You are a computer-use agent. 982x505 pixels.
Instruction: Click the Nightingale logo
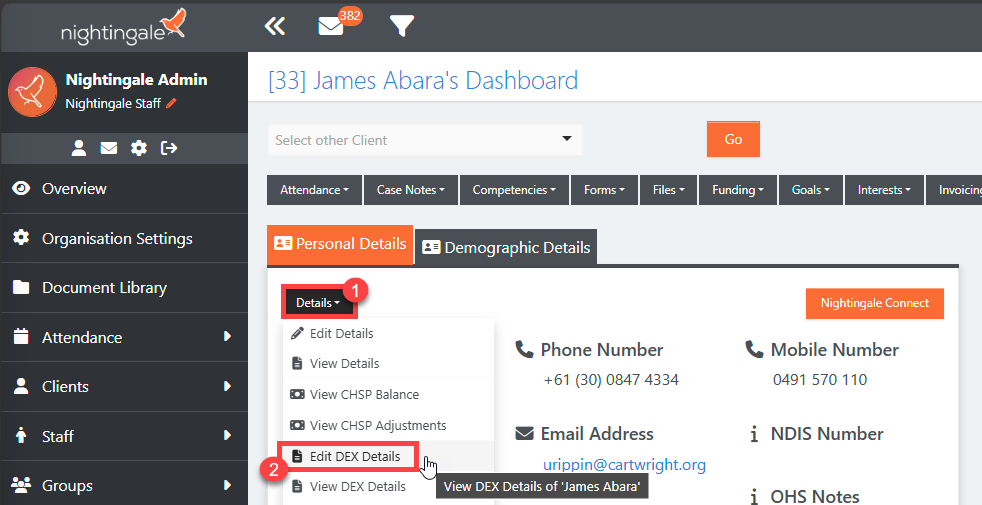[123, 26]
